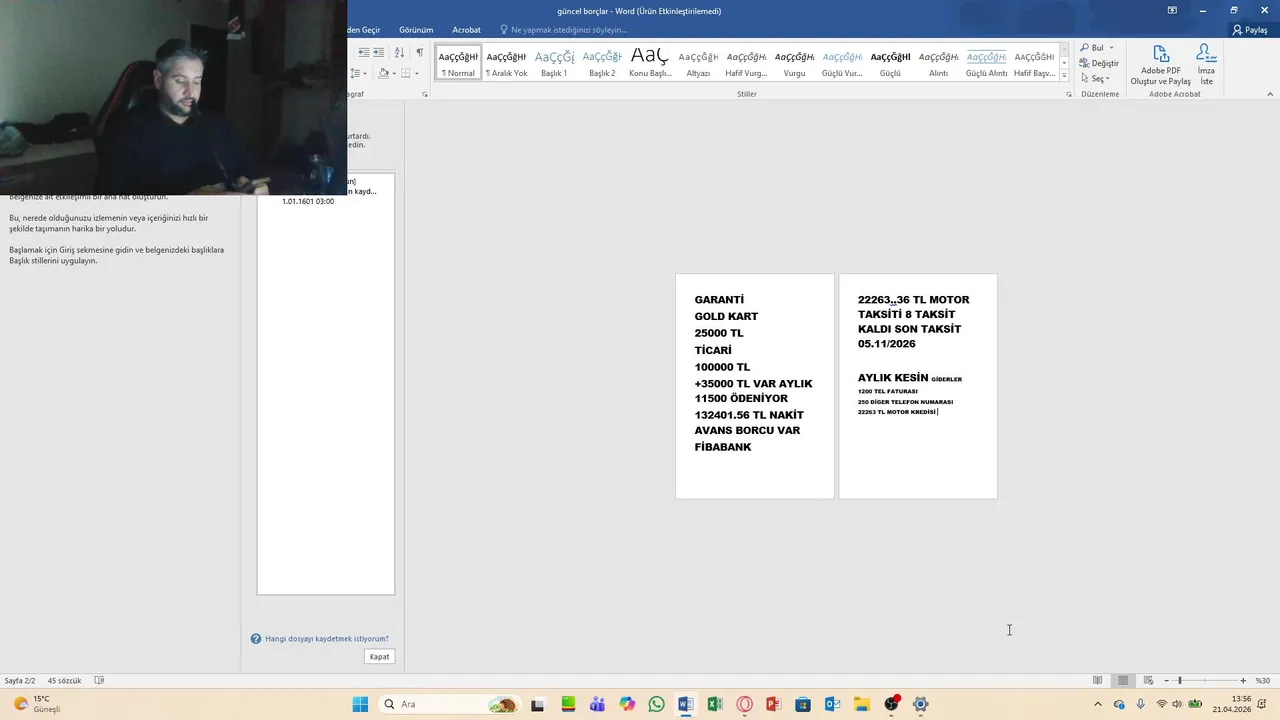Apply the Başlık 1 style
Screen dimensions: 1280x720
[554, 62]
